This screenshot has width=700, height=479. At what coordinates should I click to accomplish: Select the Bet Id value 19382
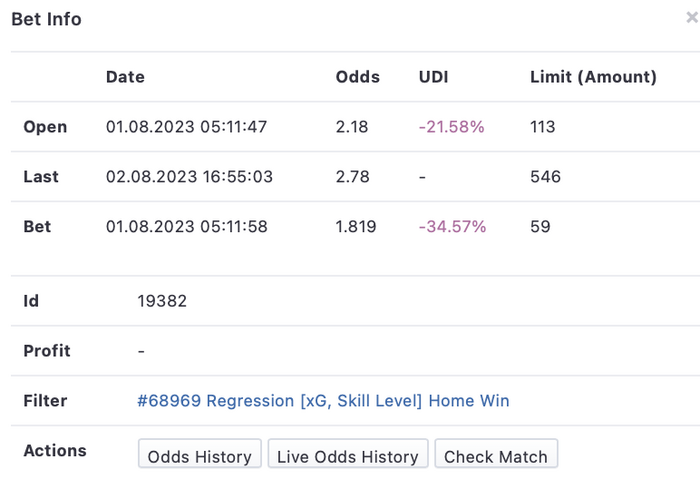point(162,301)
